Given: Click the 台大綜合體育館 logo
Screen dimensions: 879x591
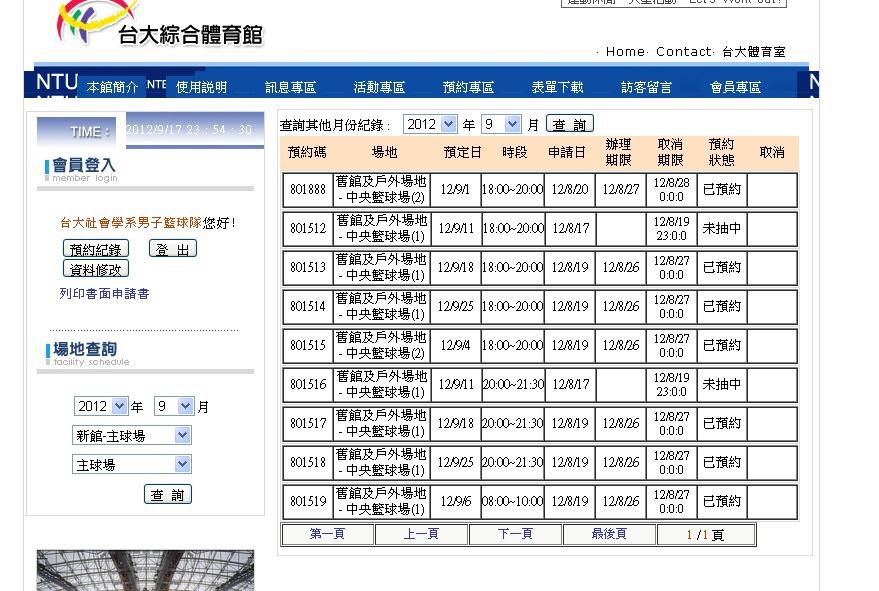Looking at the screenshot, I should point(160,26).
